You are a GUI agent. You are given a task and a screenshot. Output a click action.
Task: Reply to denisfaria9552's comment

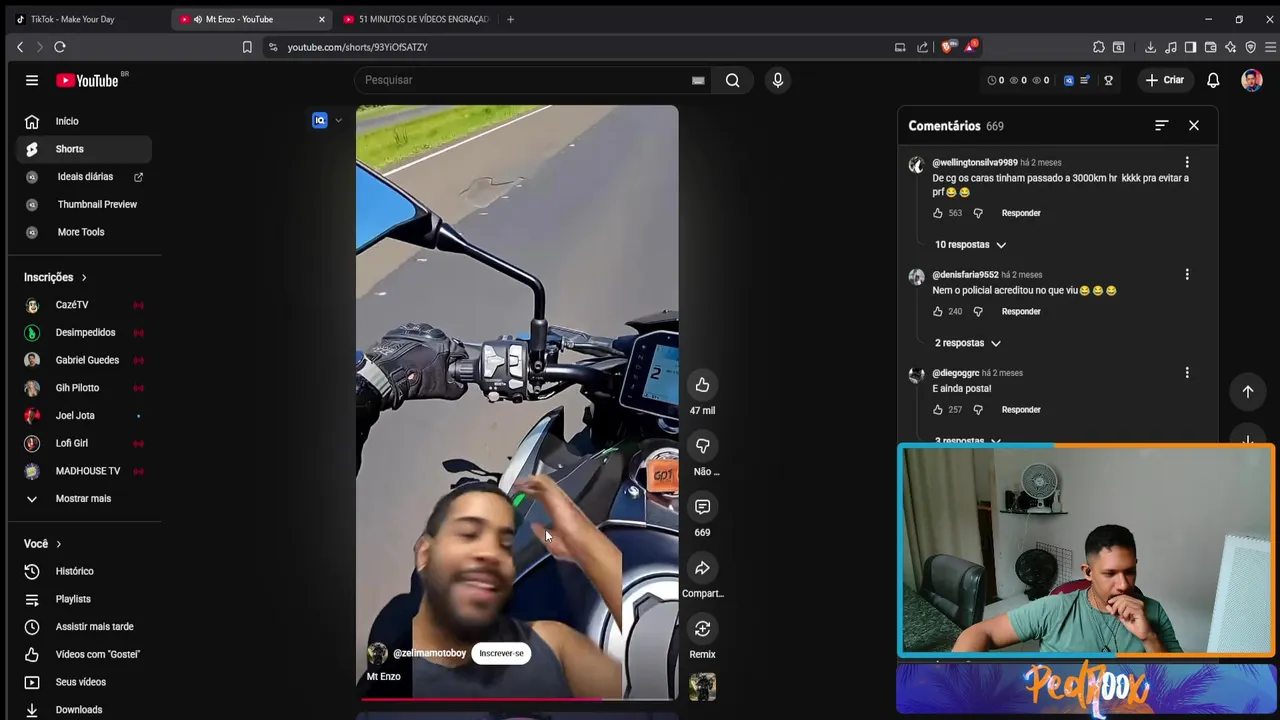(1021, 311)
